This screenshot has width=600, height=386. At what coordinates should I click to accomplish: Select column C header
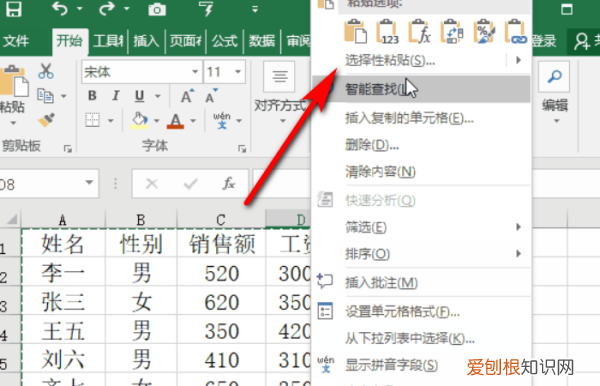[x=221, y=220]
